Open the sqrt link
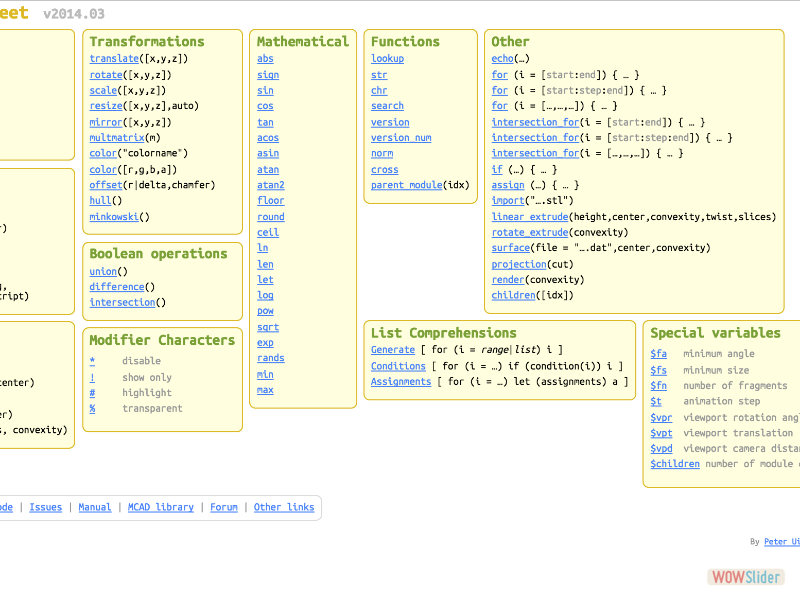 268,327
